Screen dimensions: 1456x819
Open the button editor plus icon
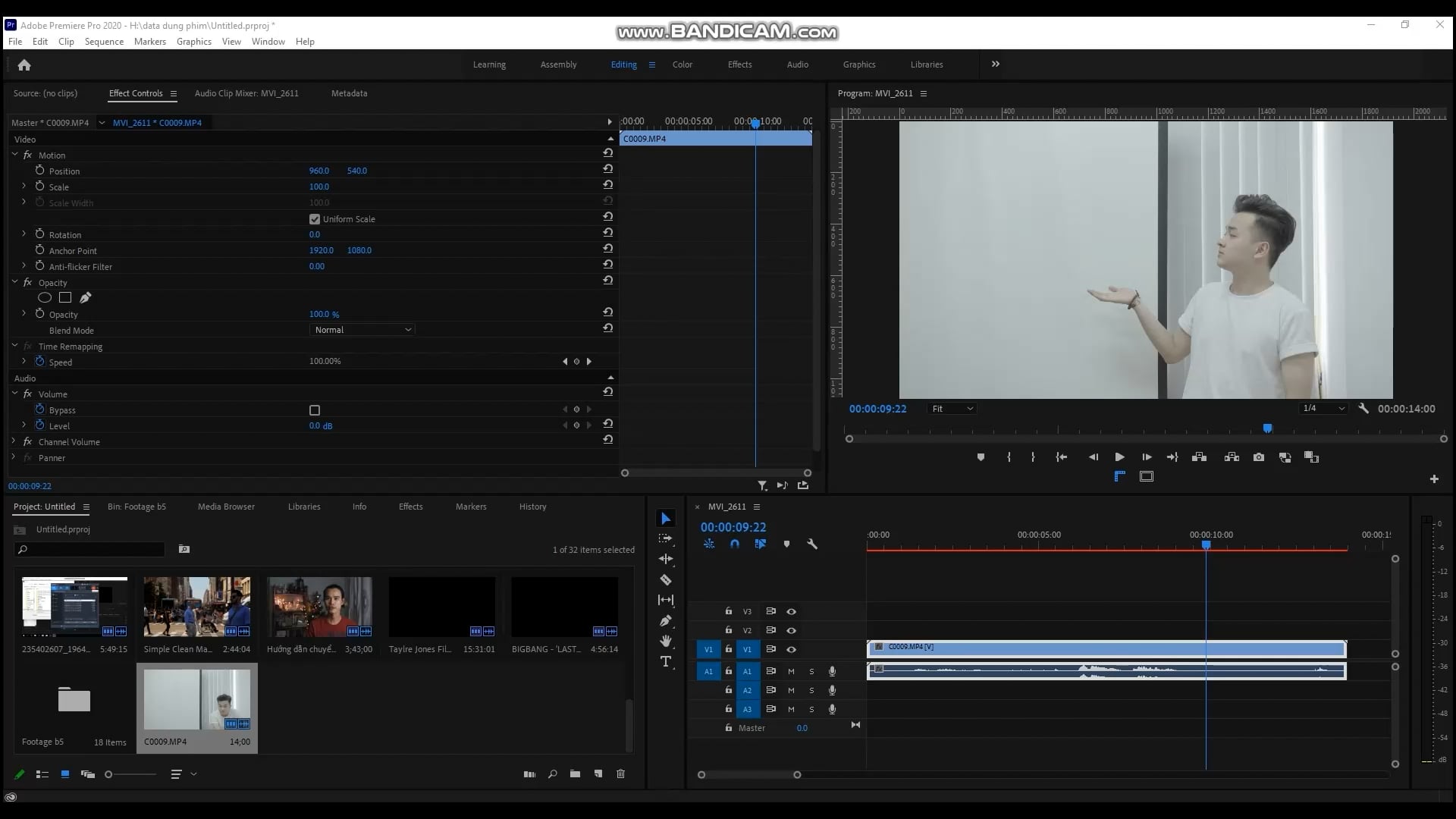[x=1434, y=479]
